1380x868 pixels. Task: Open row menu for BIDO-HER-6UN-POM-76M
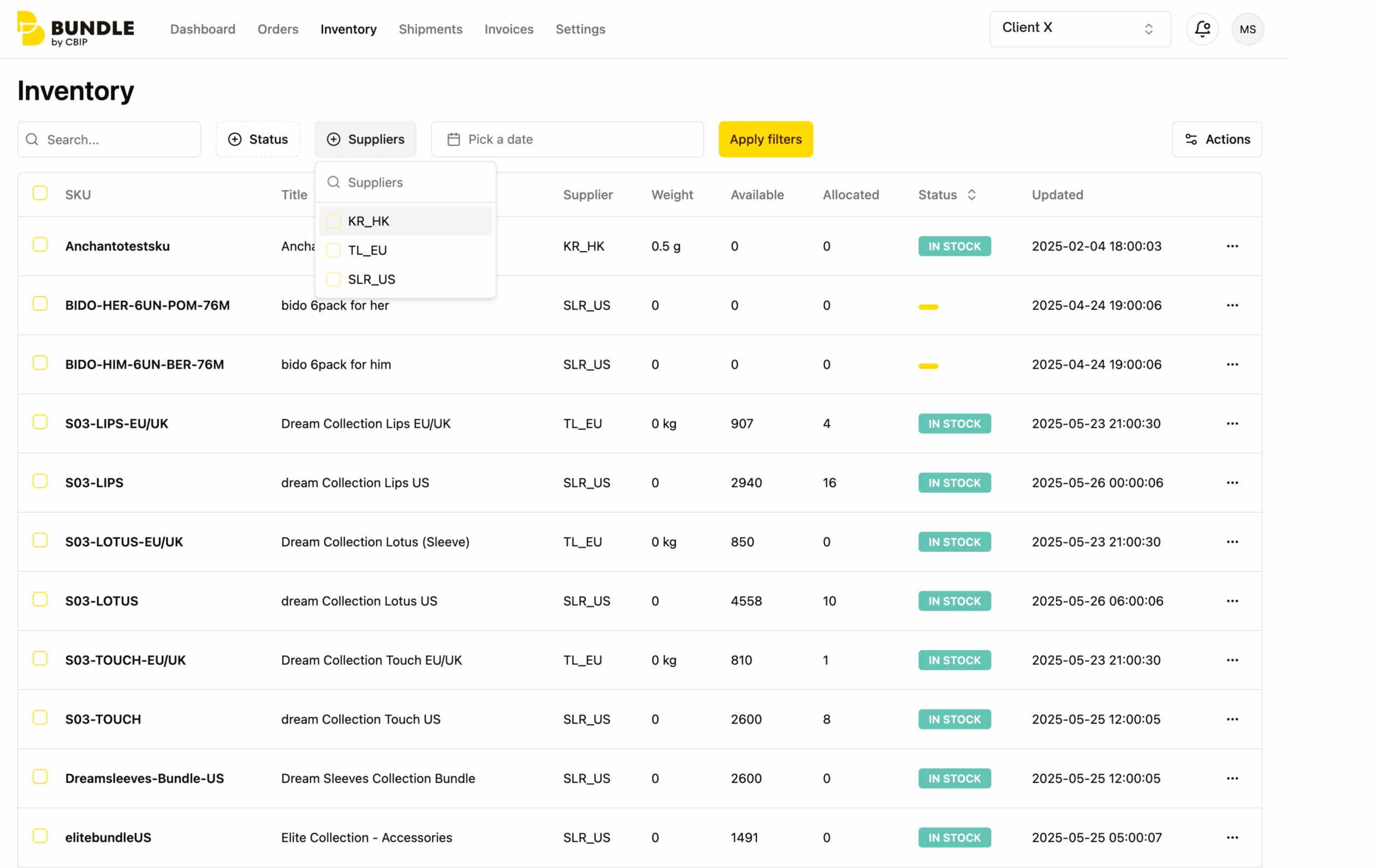1232,305
